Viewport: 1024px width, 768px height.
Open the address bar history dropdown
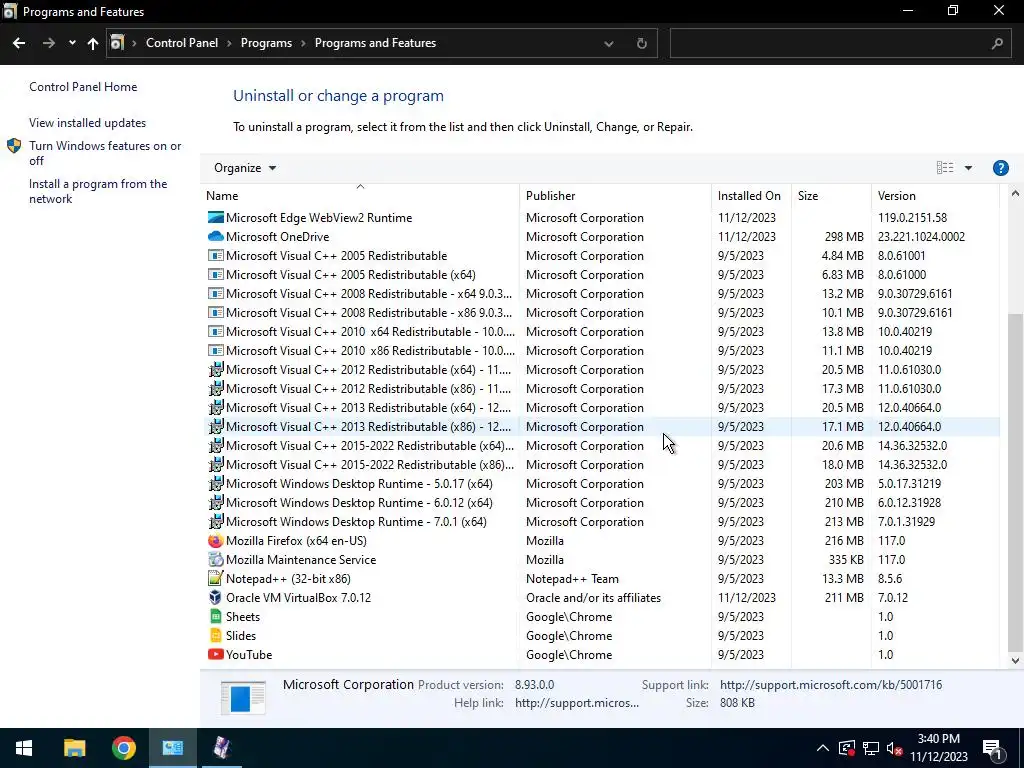609,43
